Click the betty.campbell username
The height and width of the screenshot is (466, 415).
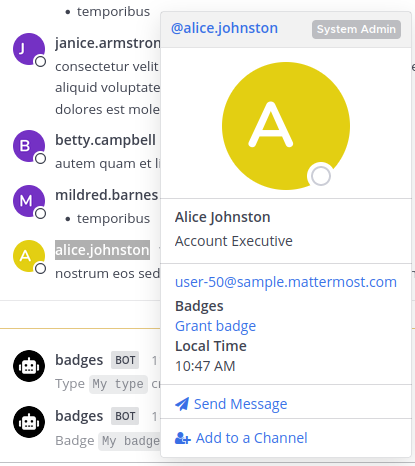[105, 140]
